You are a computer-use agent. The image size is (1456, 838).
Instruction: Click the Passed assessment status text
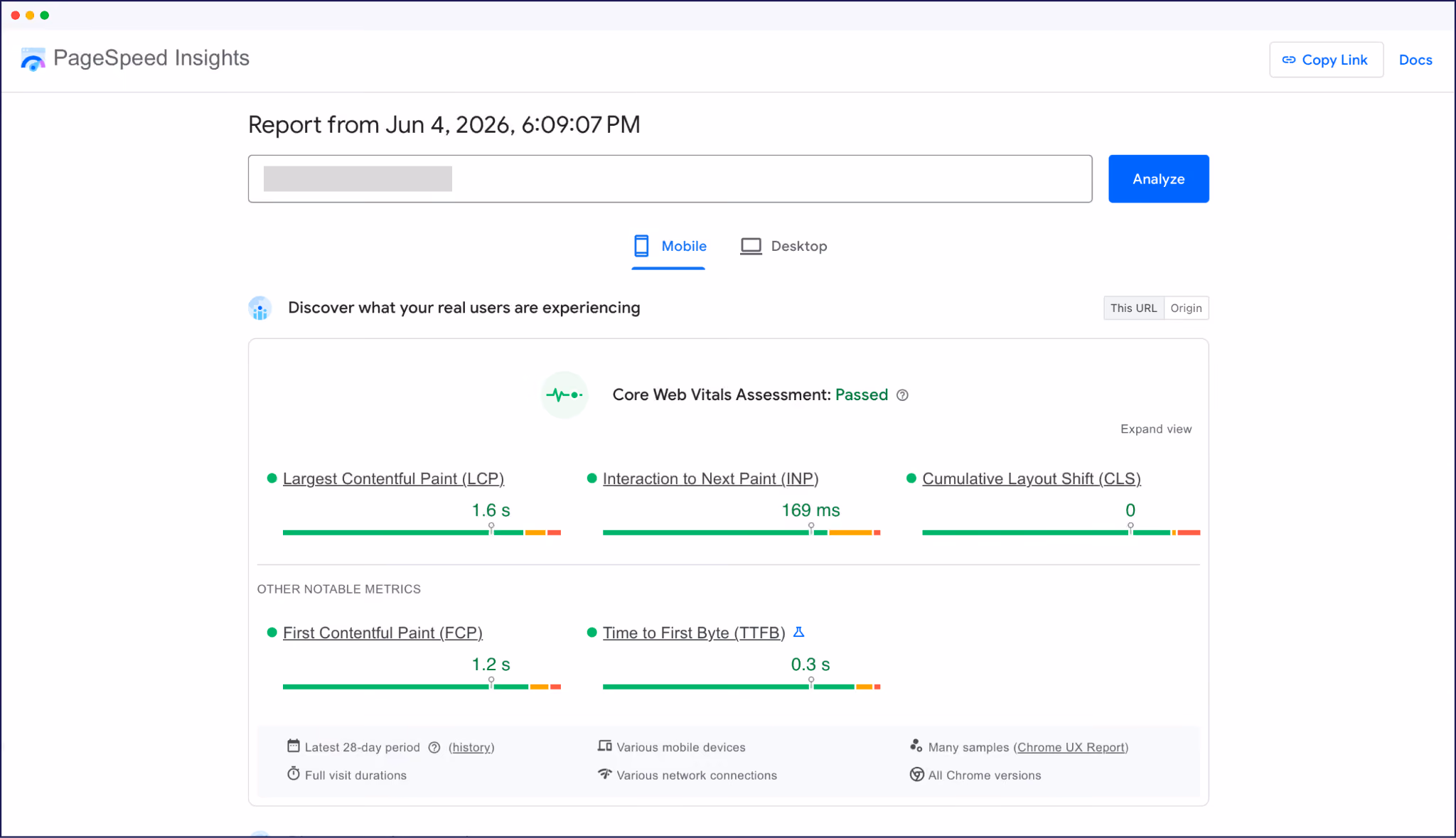point(862,395)
